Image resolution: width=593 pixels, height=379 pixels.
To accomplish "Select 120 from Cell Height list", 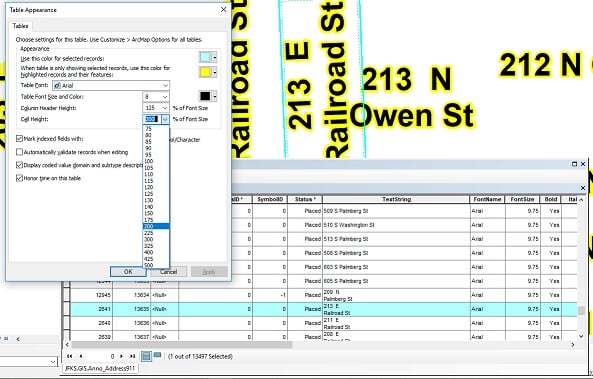I will 156,187.
